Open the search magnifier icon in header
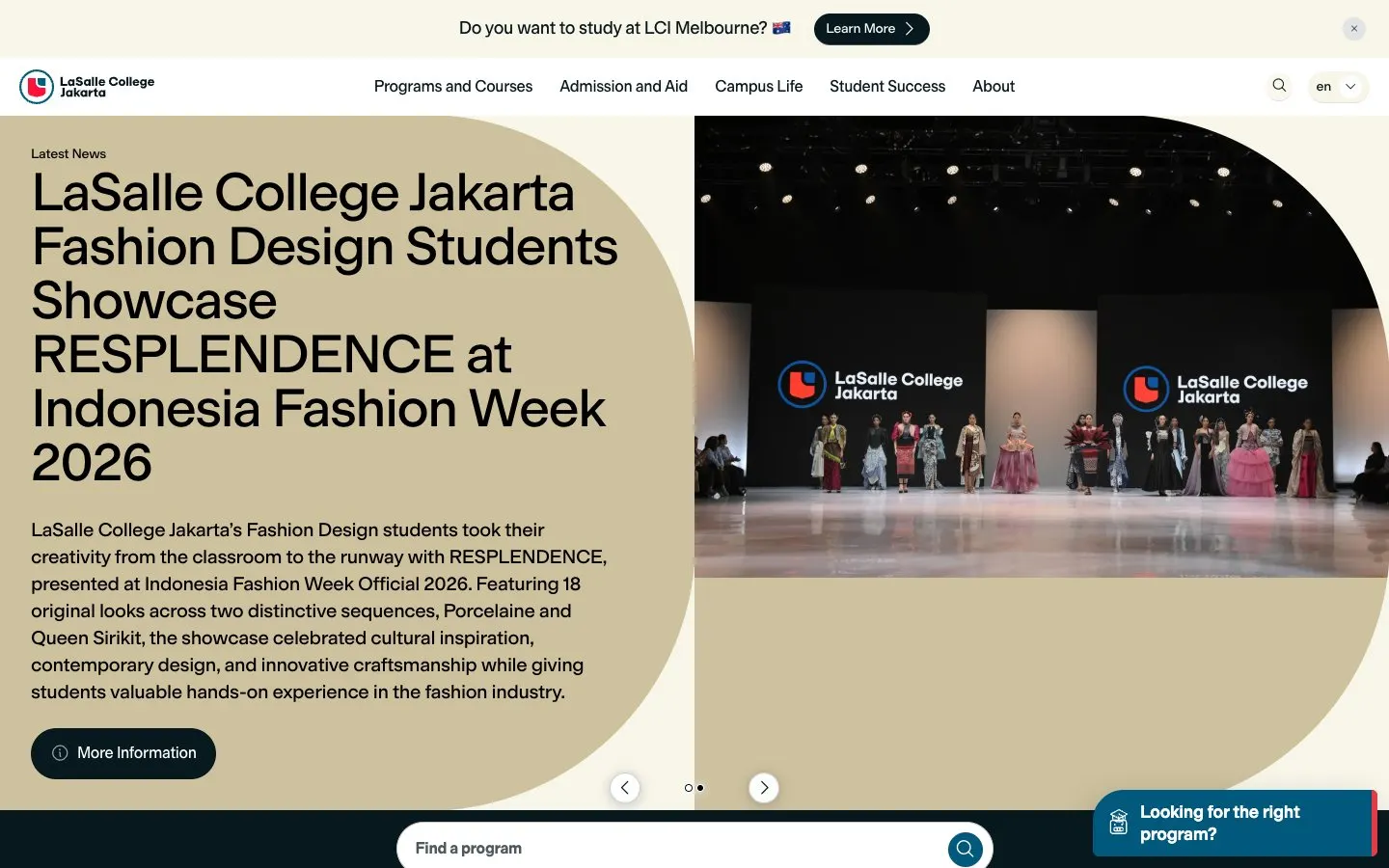This screenshot has width=1389, height=868. 1279,86
